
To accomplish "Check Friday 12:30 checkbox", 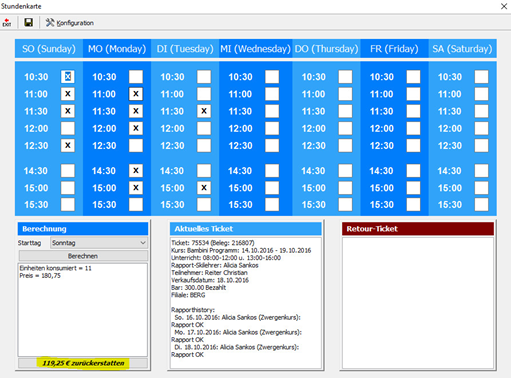I will coord(413,145).
